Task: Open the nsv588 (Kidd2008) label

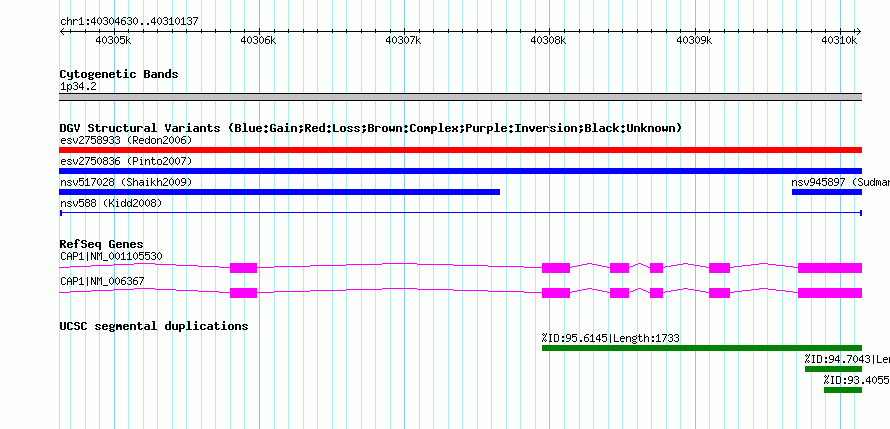Action: (111, 203)
